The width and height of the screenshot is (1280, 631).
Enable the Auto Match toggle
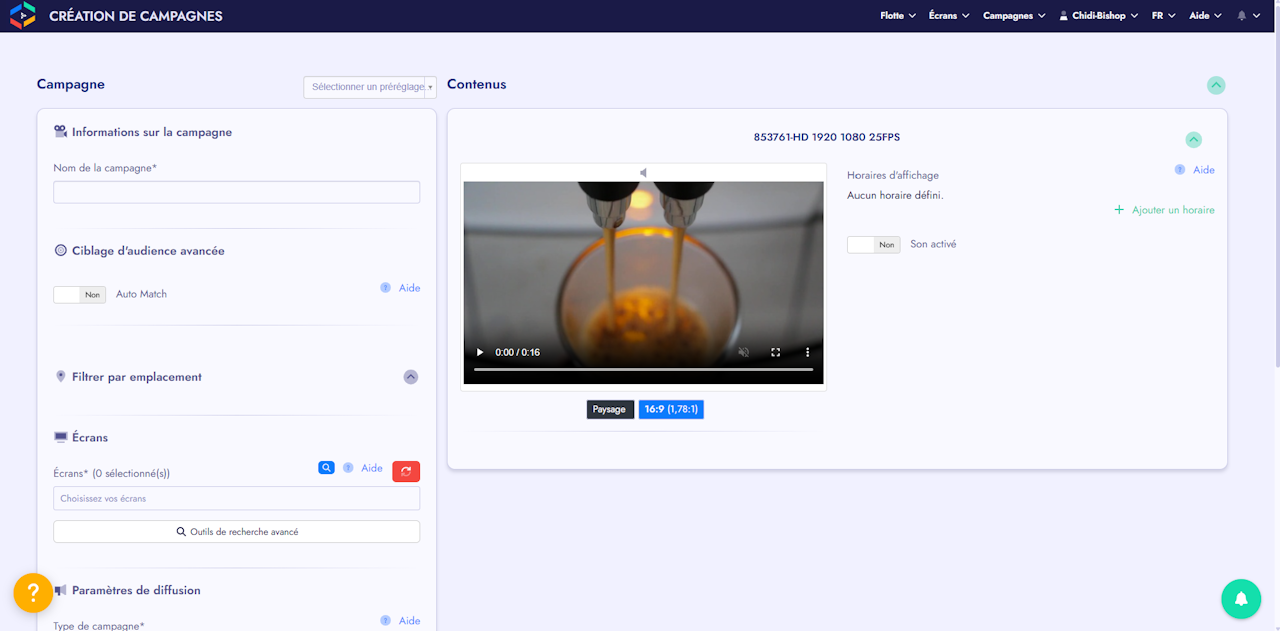[79, 295]
